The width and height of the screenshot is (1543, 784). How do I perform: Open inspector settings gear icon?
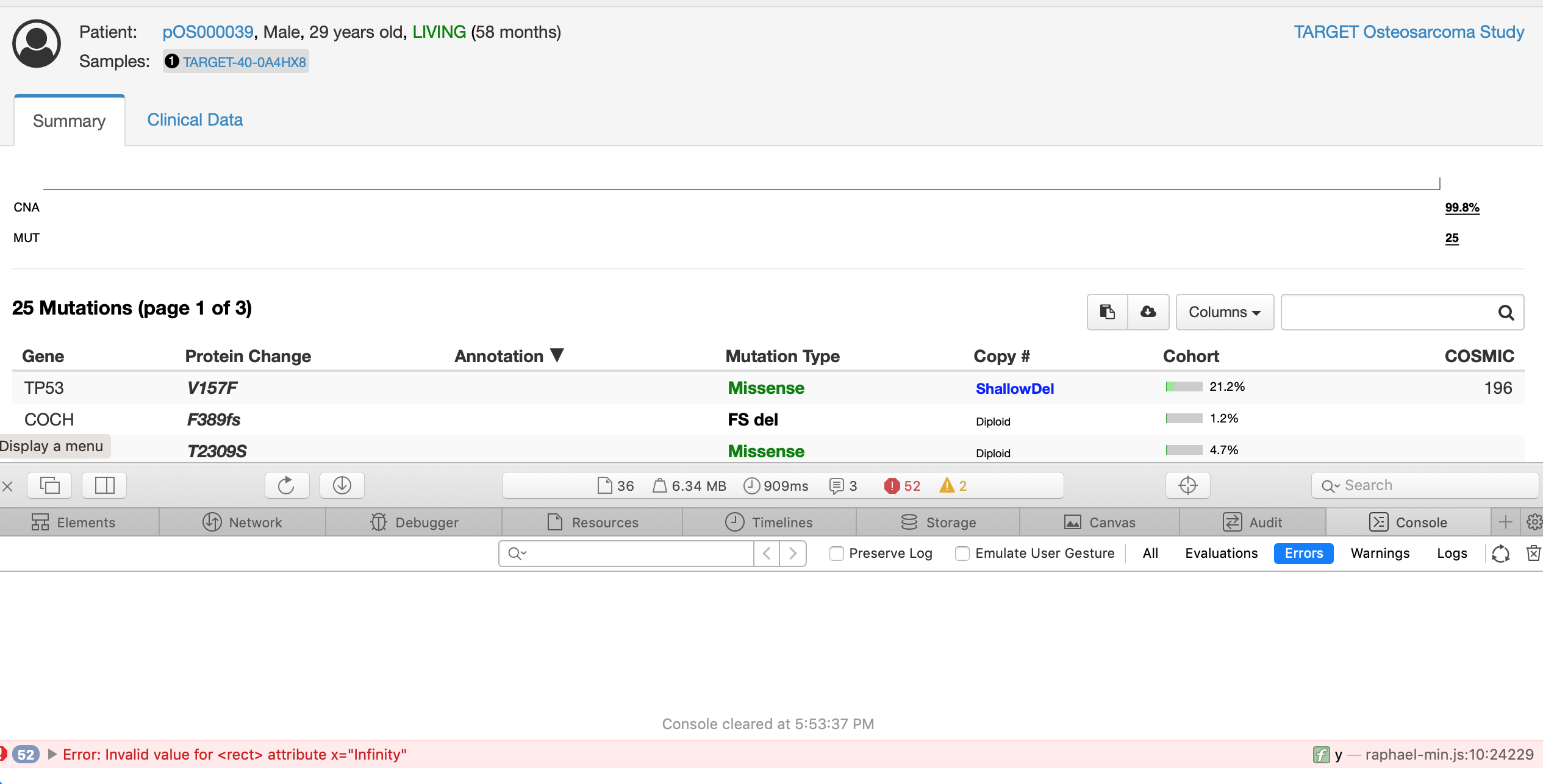coord(1534,522)
